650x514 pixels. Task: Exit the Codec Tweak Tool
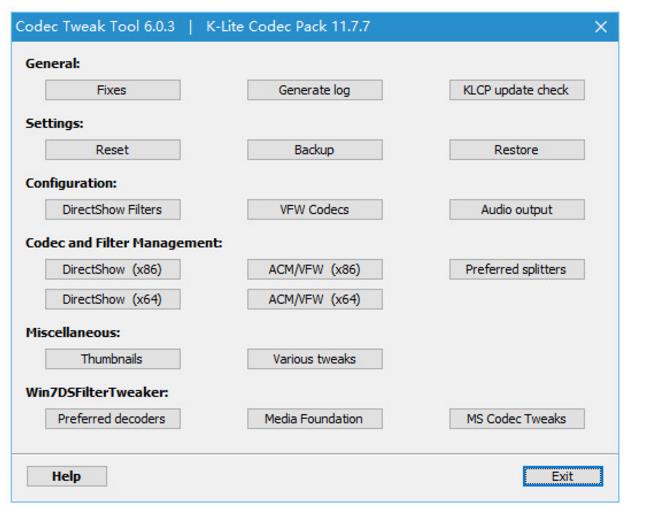(563, 476)
